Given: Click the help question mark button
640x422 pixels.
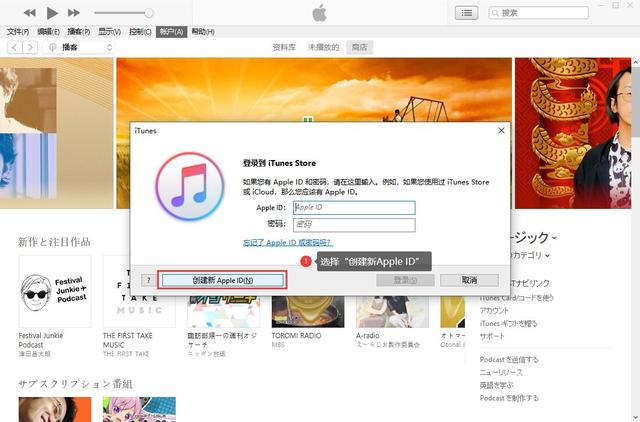Looking at the screenshot, I should click(149, 280).
